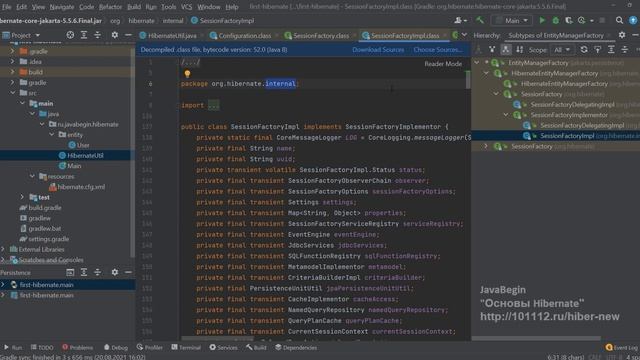Open the VCS menu
640x360 pixels.
click(x=186, y=7)
